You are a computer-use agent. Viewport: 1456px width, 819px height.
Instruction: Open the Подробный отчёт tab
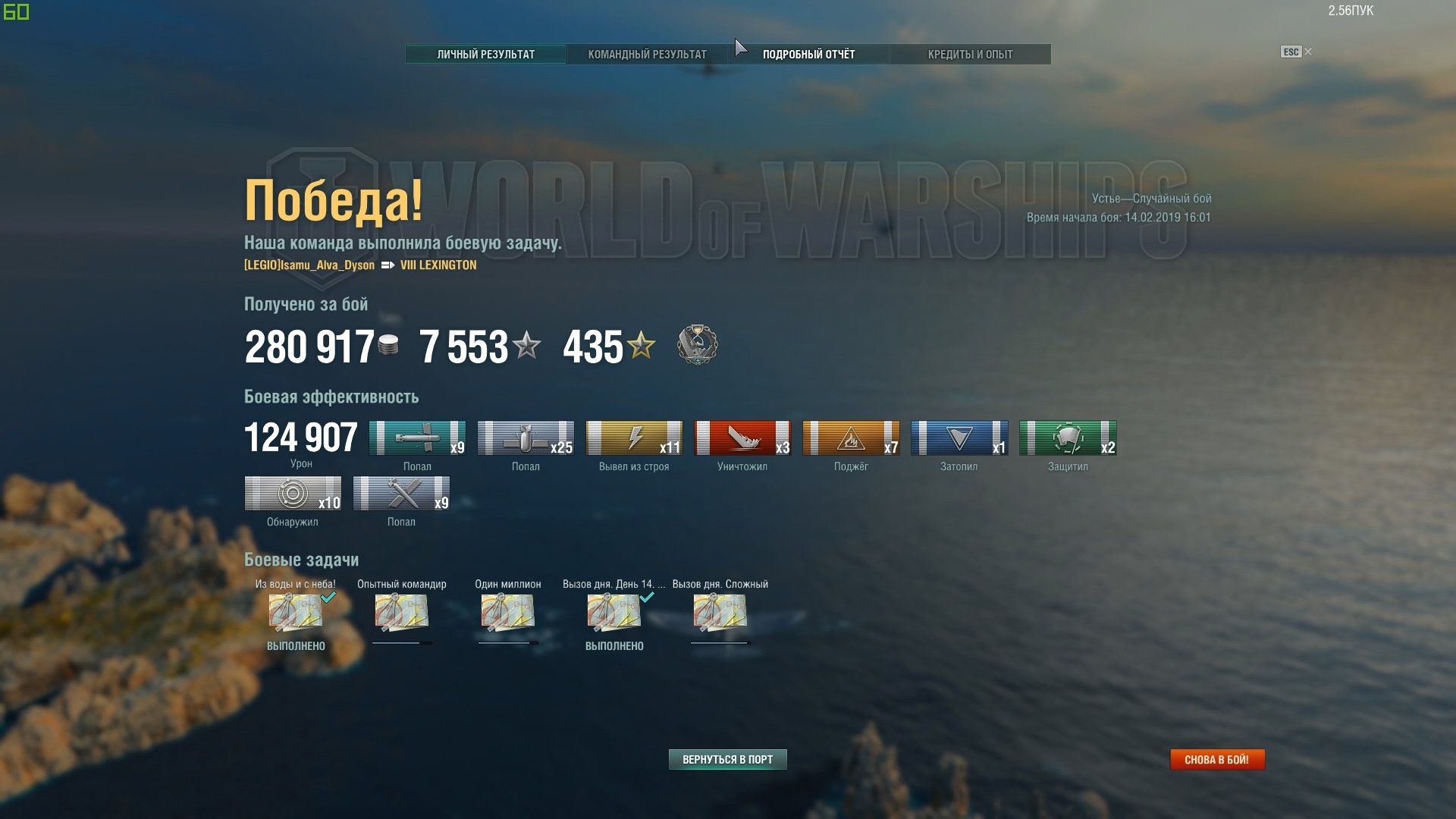click(808, 54)
